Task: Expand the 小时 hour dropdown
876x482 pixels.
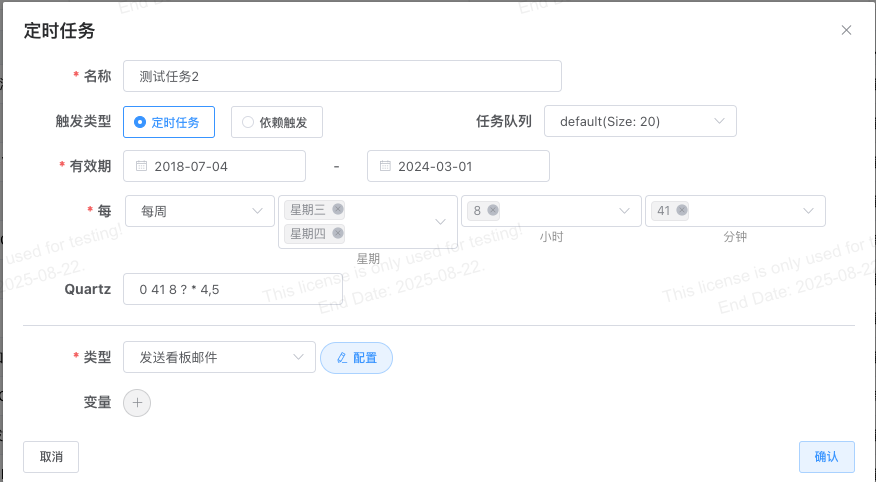Action: 624,211
